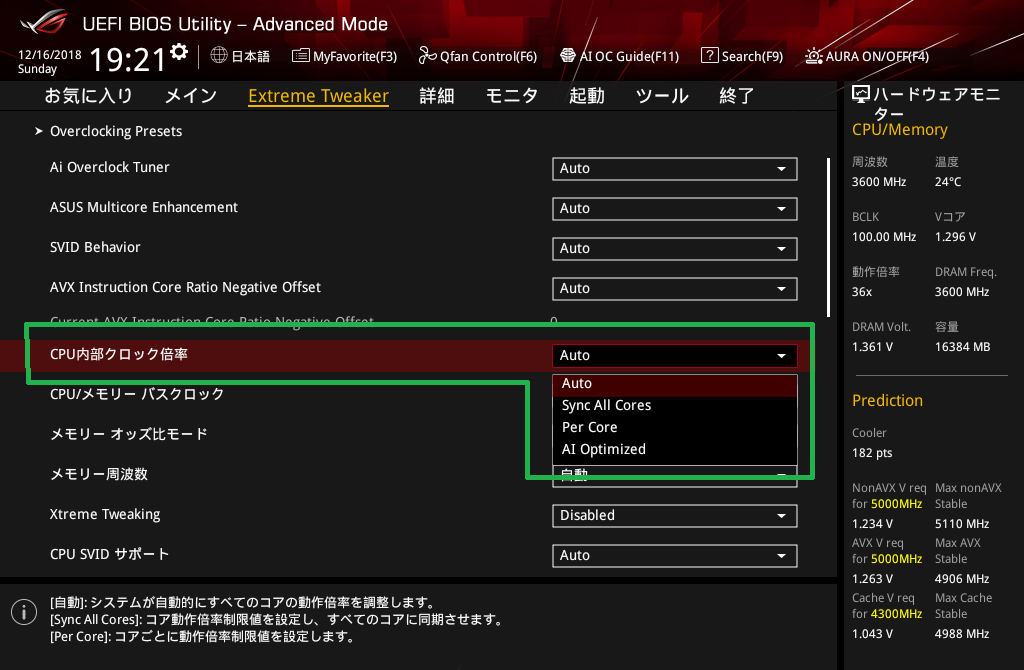Click the 19:21 clock display
1024x670 pixels.
pyautogui.click(x=127, y=60)
